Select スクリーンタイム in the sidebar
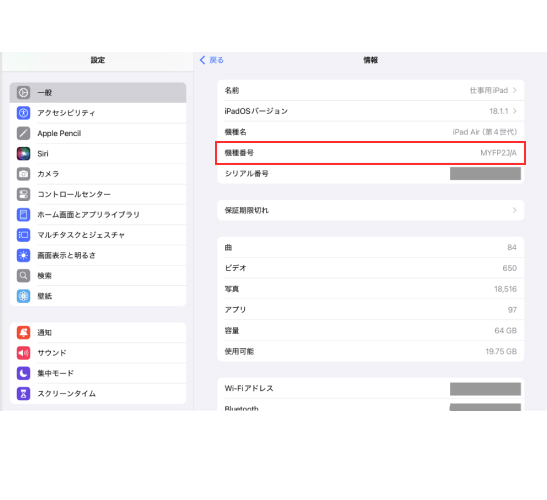The width and height of the screenshot is (547, 500). 98,394
